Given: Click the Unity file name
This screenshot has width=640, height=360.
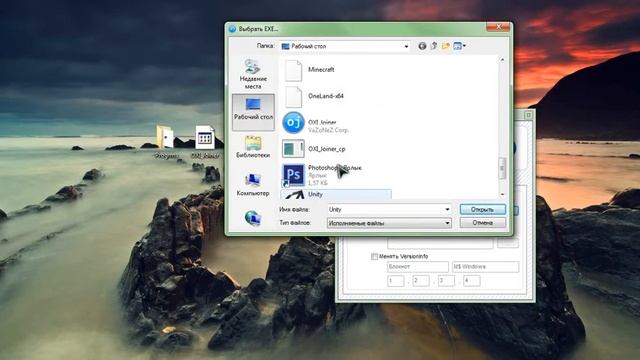Looking at the screenshot, I should pyautogui.click(x=315, y=195).
